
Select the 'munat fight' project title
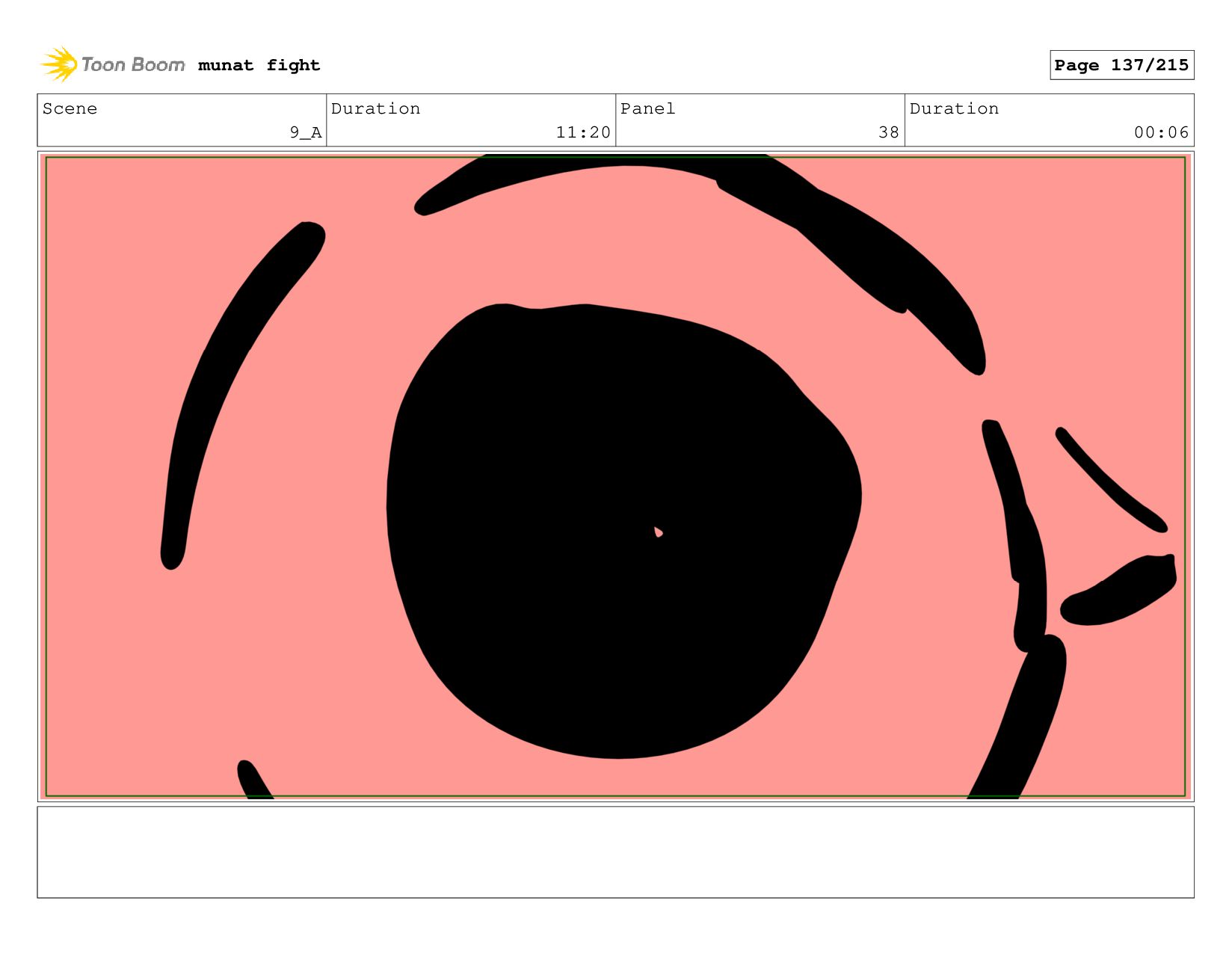(x=259, y=66)
